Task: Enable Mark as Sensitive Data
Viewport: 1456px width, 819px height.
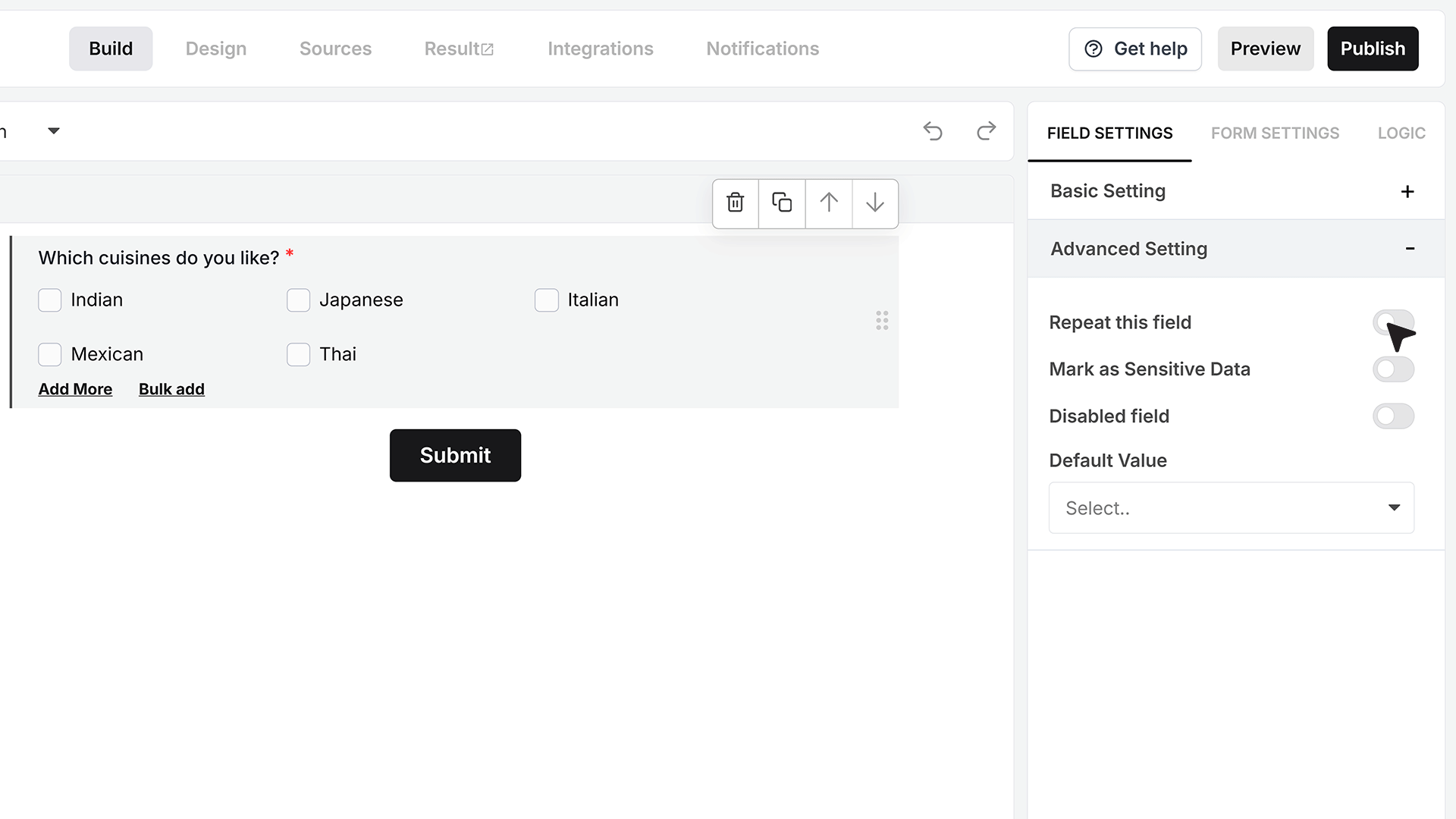Action: click(x=1393, y=369)
